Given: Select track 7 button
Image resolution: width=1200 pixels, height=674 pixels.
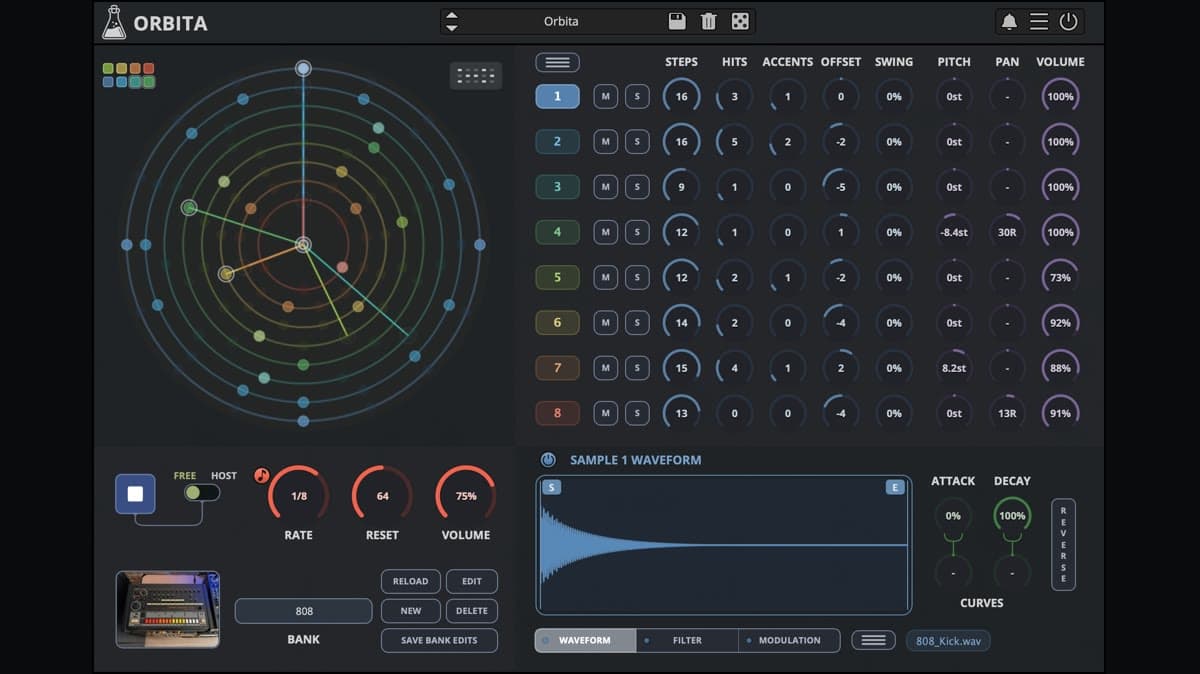Looking at the screenshot, I should [557, 368].
